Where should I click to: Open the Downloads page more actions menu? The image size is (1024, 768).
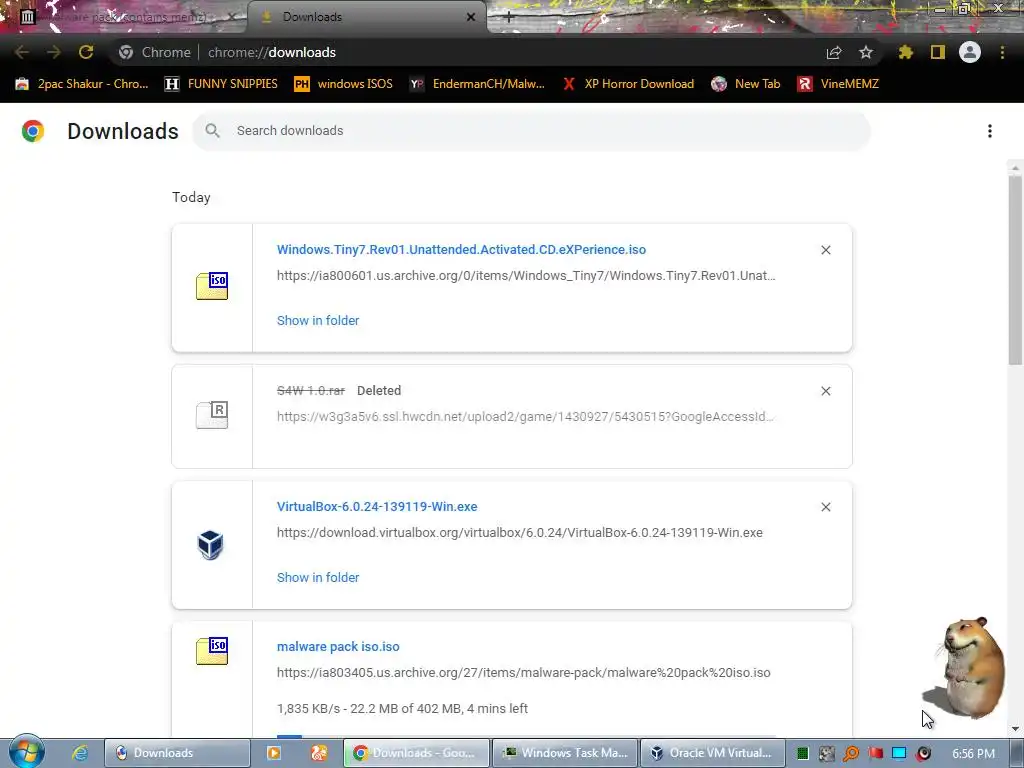pos(990,131)
